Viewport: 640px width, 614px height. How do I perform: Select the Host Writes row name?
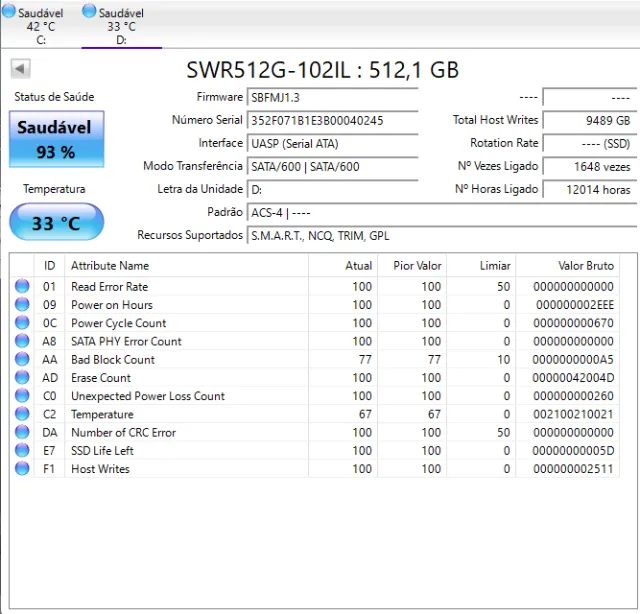point(100,469)
